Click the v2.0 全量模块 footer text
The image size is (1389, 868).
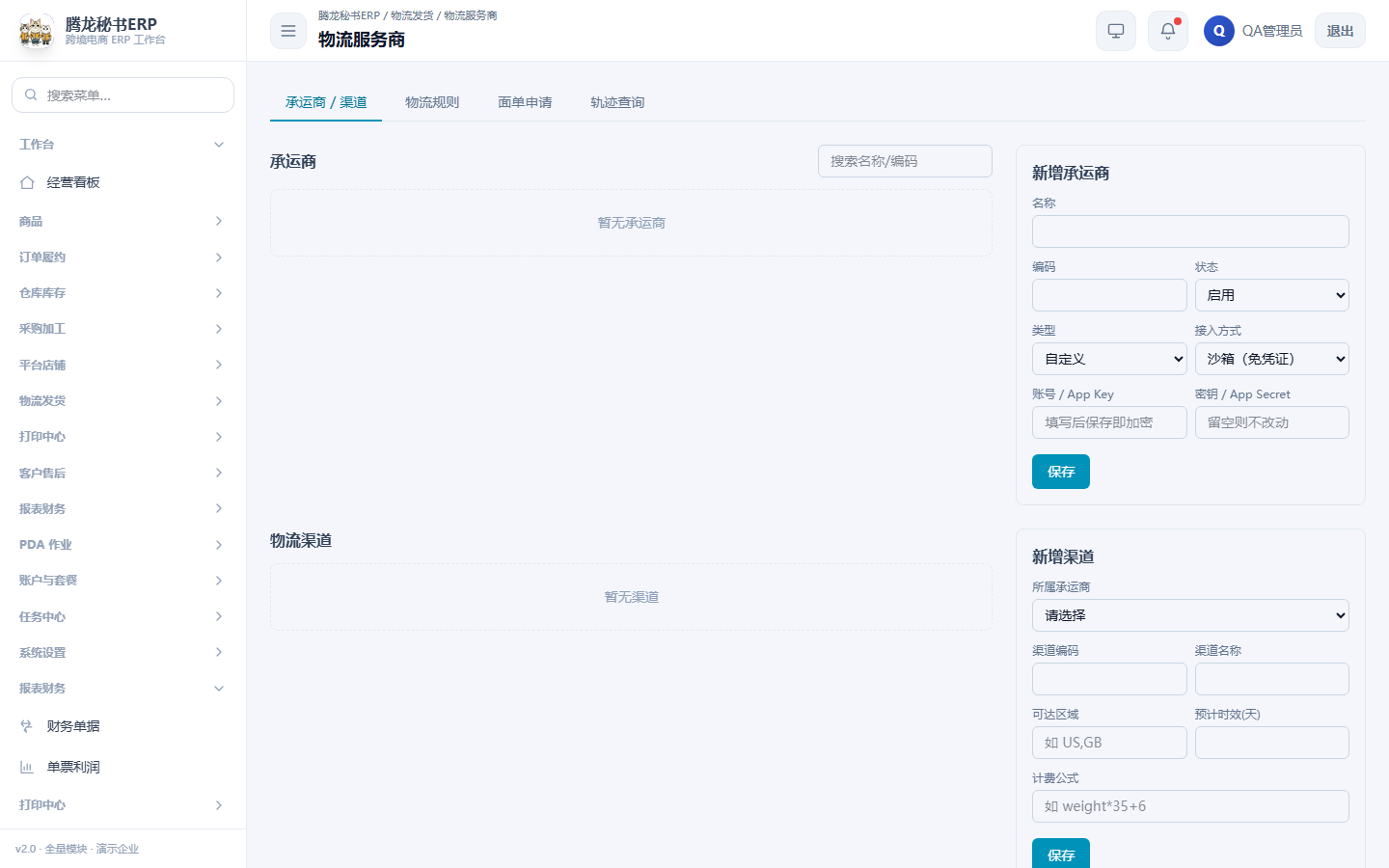[x=77, y=849]
